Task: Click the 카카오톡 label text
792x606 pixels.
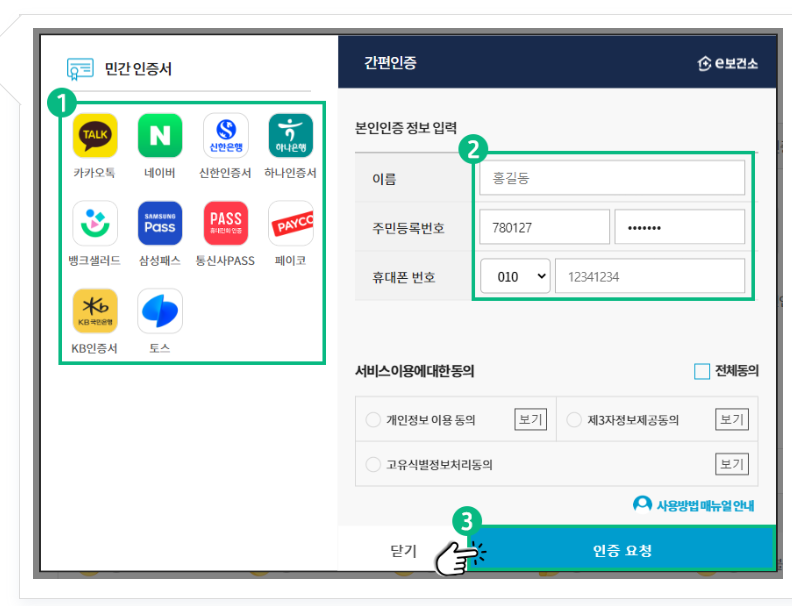Action: 94,173
